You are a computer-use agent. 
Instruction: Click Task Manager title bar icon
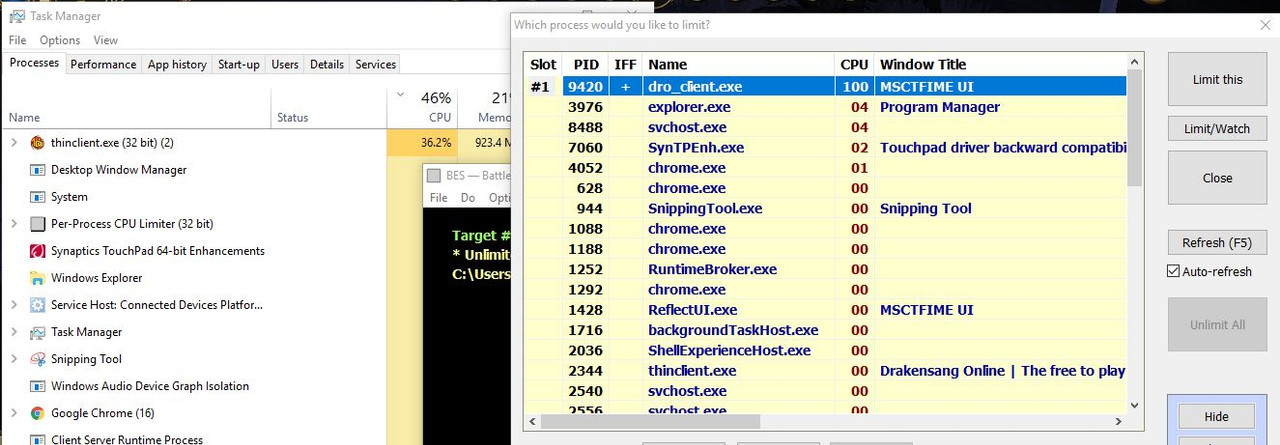16,16
